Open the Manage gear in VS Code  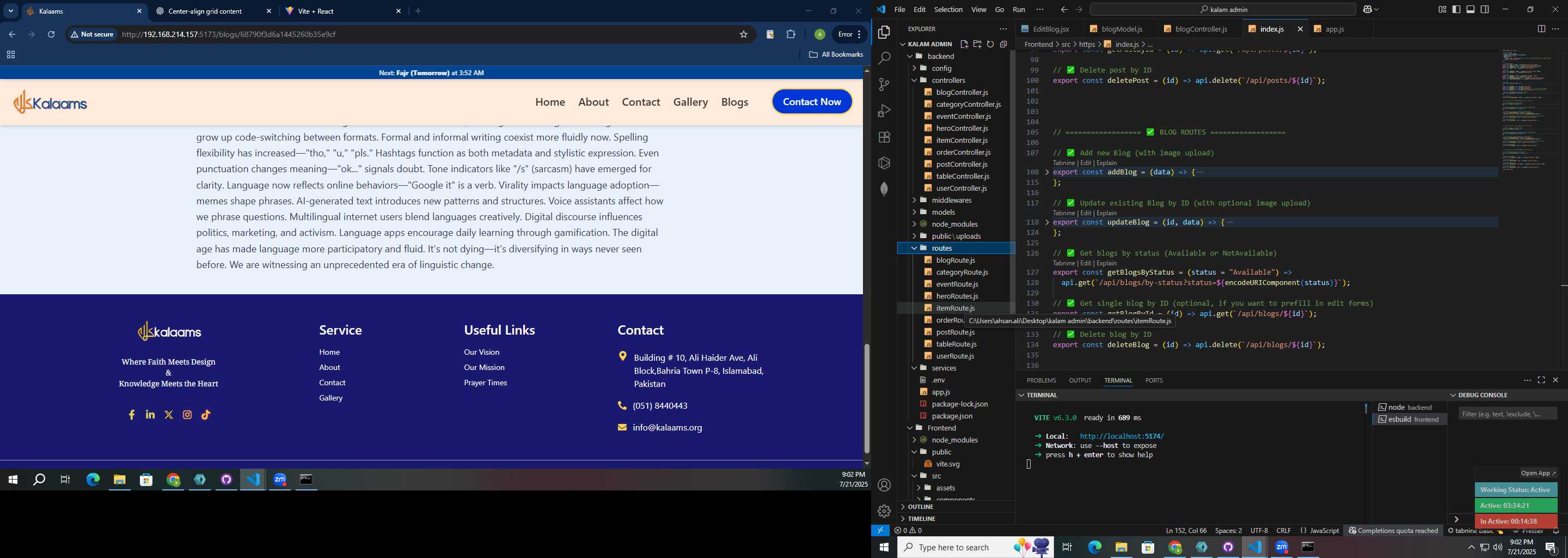pyautogui.click(x=884, y=511)
